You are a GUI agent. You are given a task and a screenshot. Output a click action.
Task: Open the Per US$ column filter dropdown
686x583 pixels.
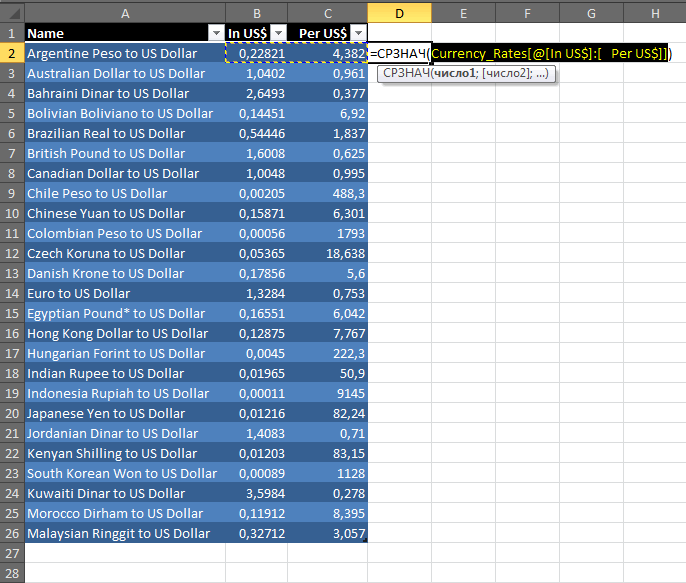point(358,34)
